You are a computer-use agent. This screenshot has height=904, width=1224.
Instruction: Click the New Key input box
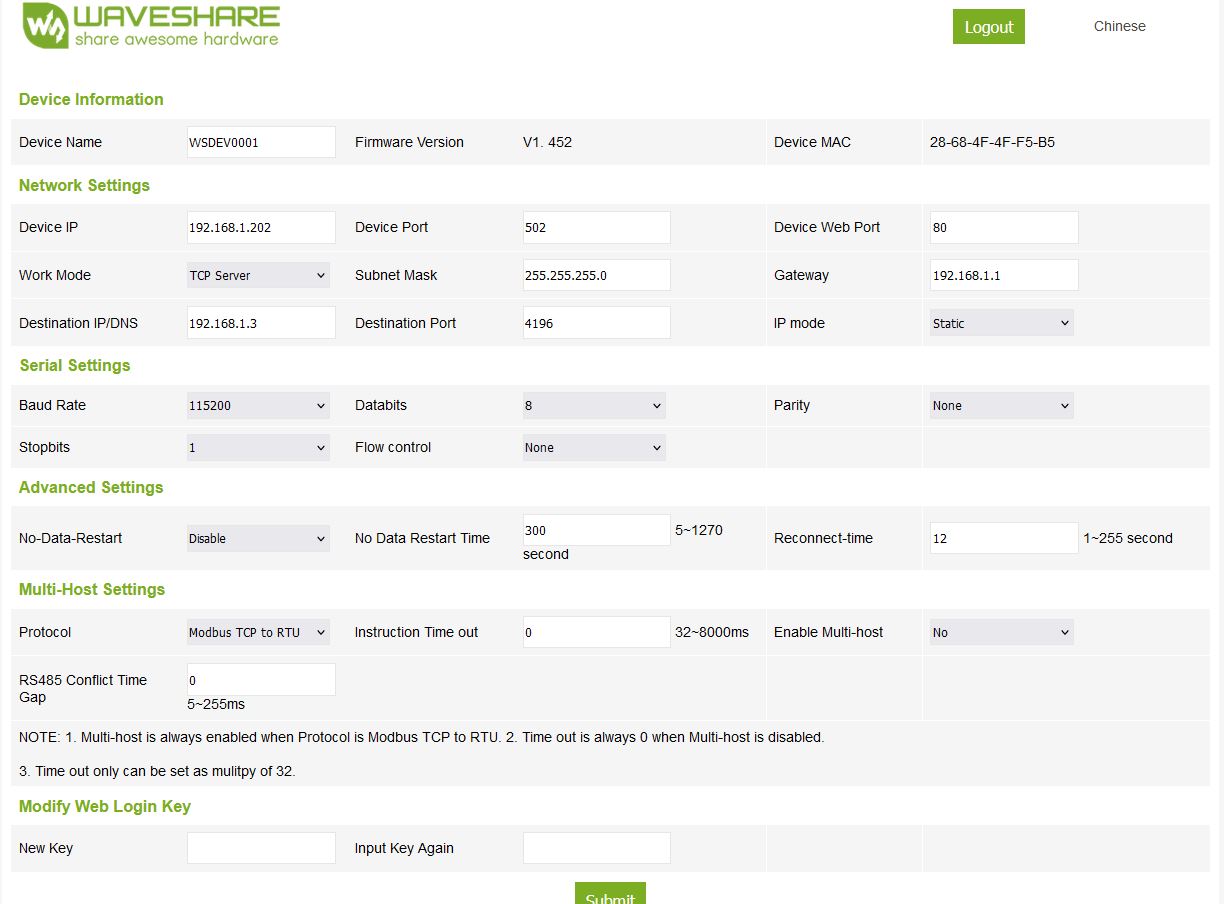coord(261,848)
